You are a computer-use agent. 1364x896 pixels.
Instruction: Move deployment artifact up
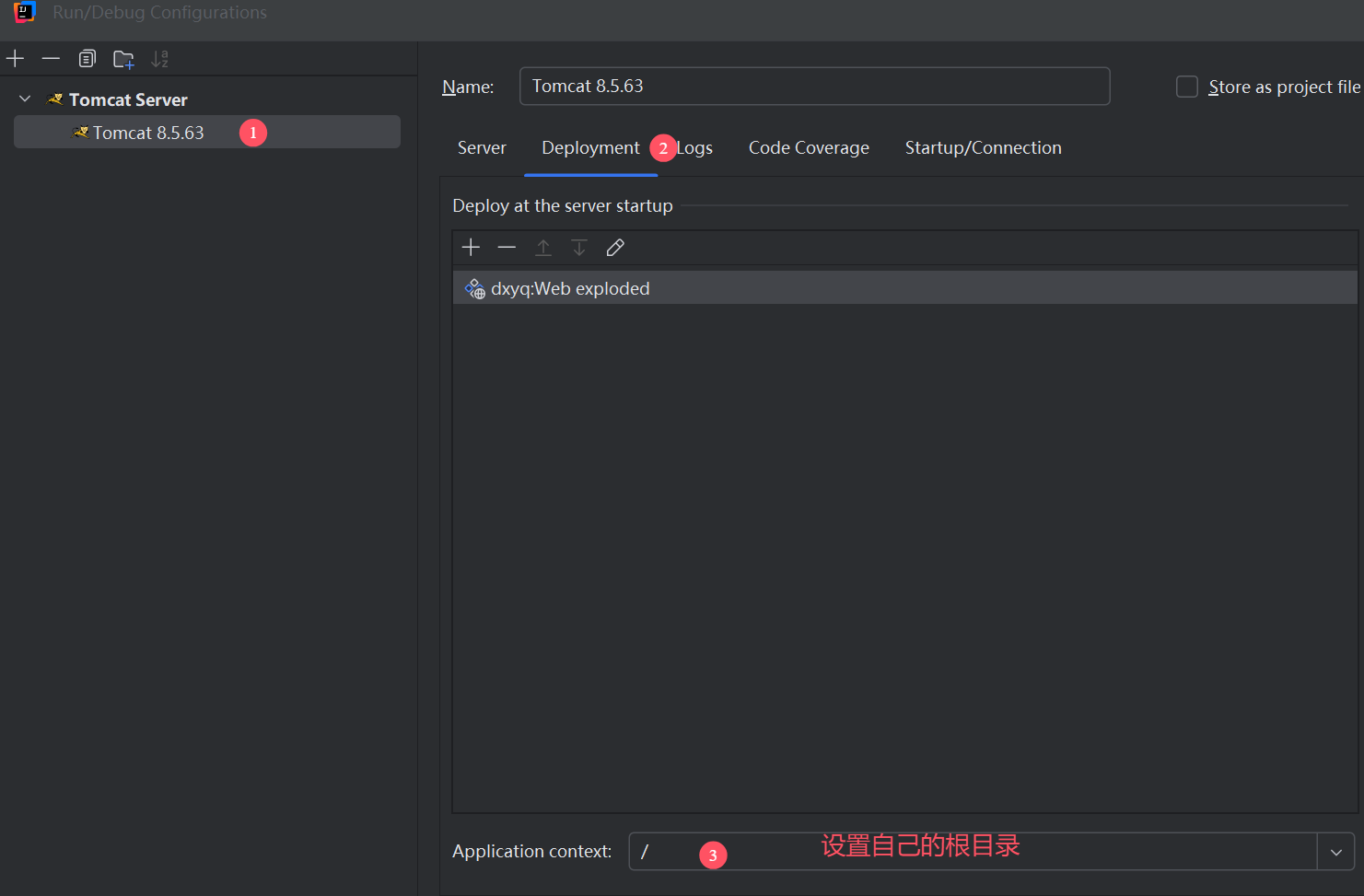coord(543,248)
